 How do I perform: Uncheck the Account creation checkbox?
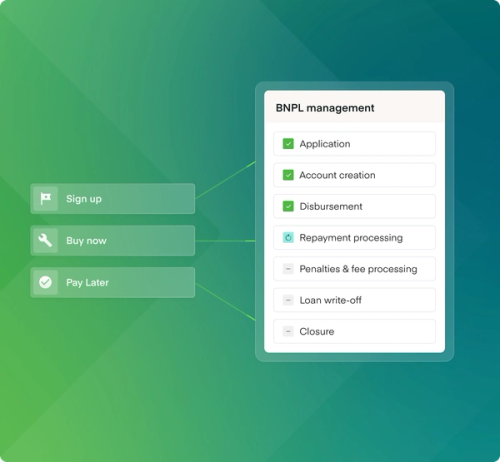point(288,175)
